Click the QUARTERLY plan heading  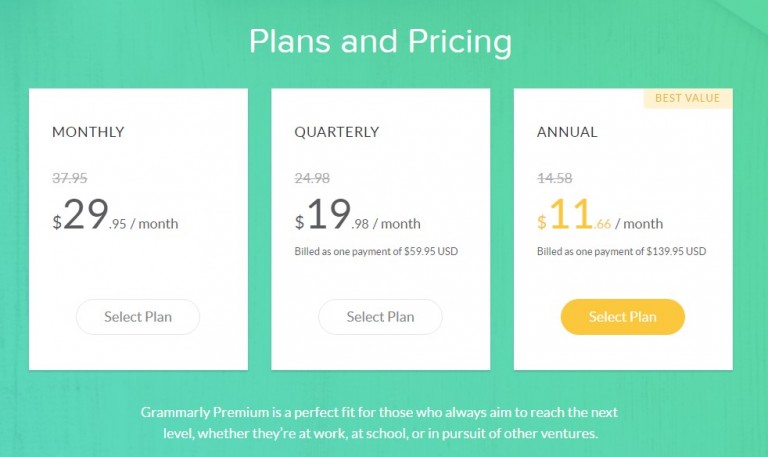coord(336,132)
